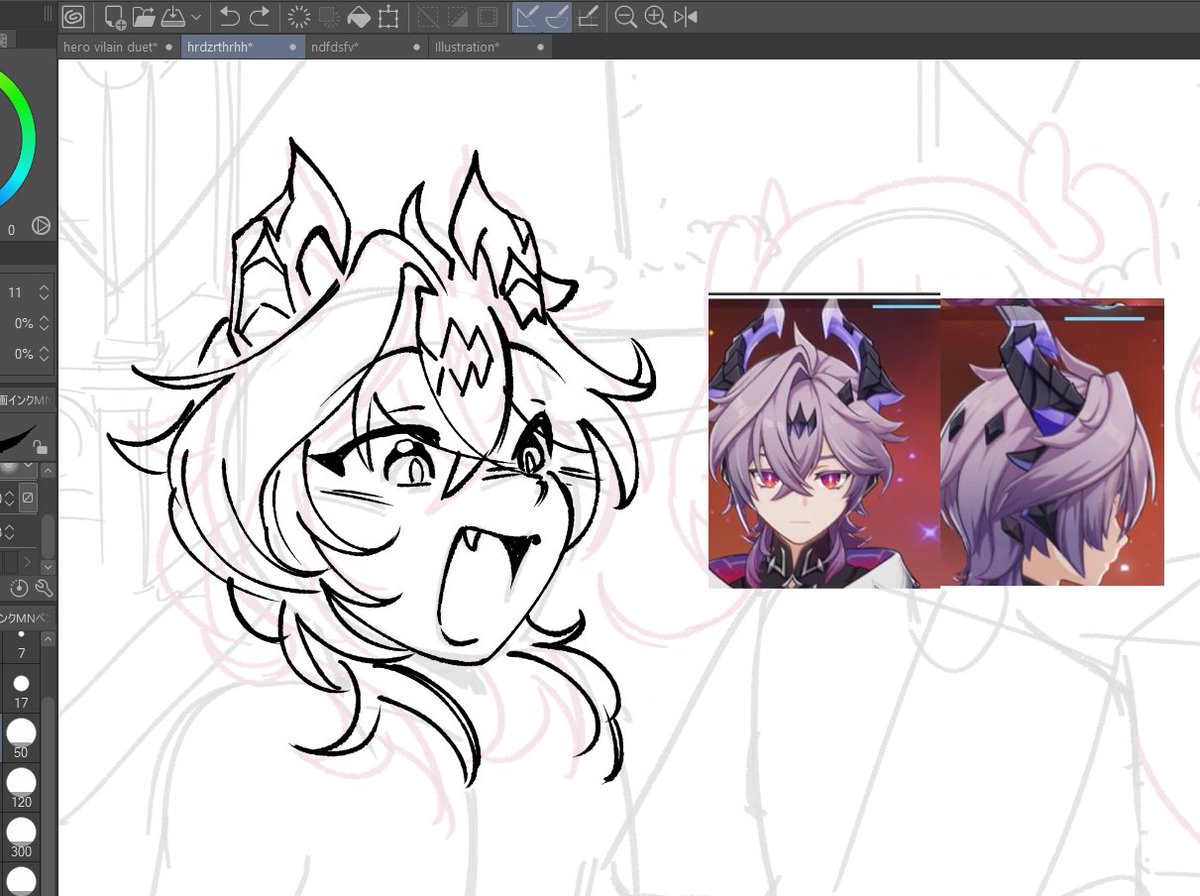Viewport: 1200px width, 896px height.
Task: Toggle the slashed-square property button
Action: click(x=28, y=496)
